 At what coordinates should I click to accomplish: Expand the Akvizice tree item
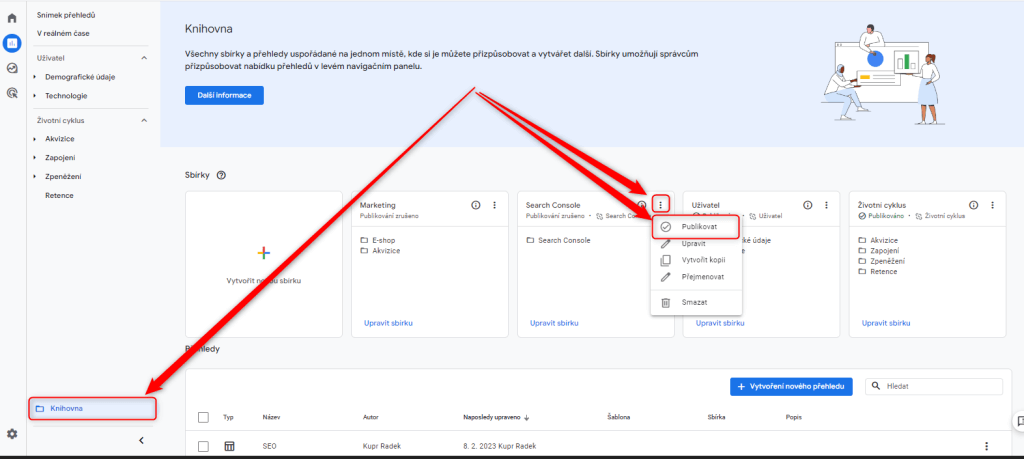click(35, 139)
